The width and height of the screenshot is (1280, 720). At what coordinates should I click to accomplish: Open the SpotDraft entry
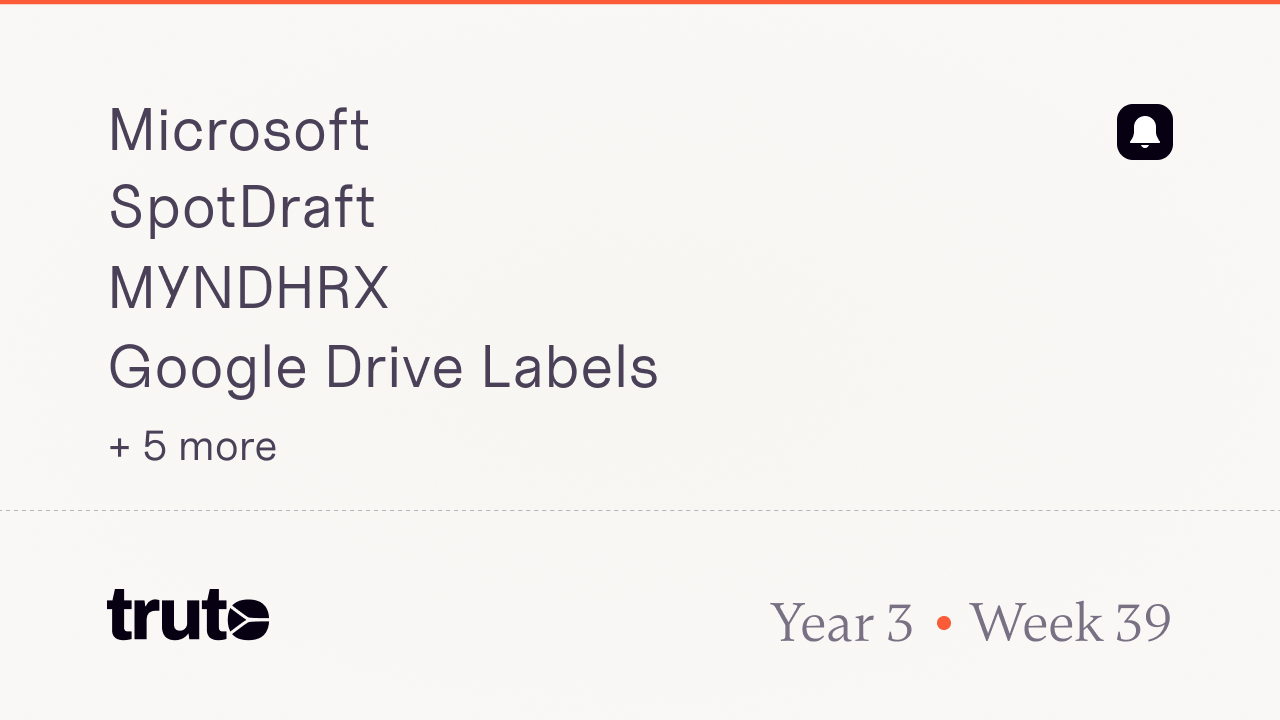241,208
